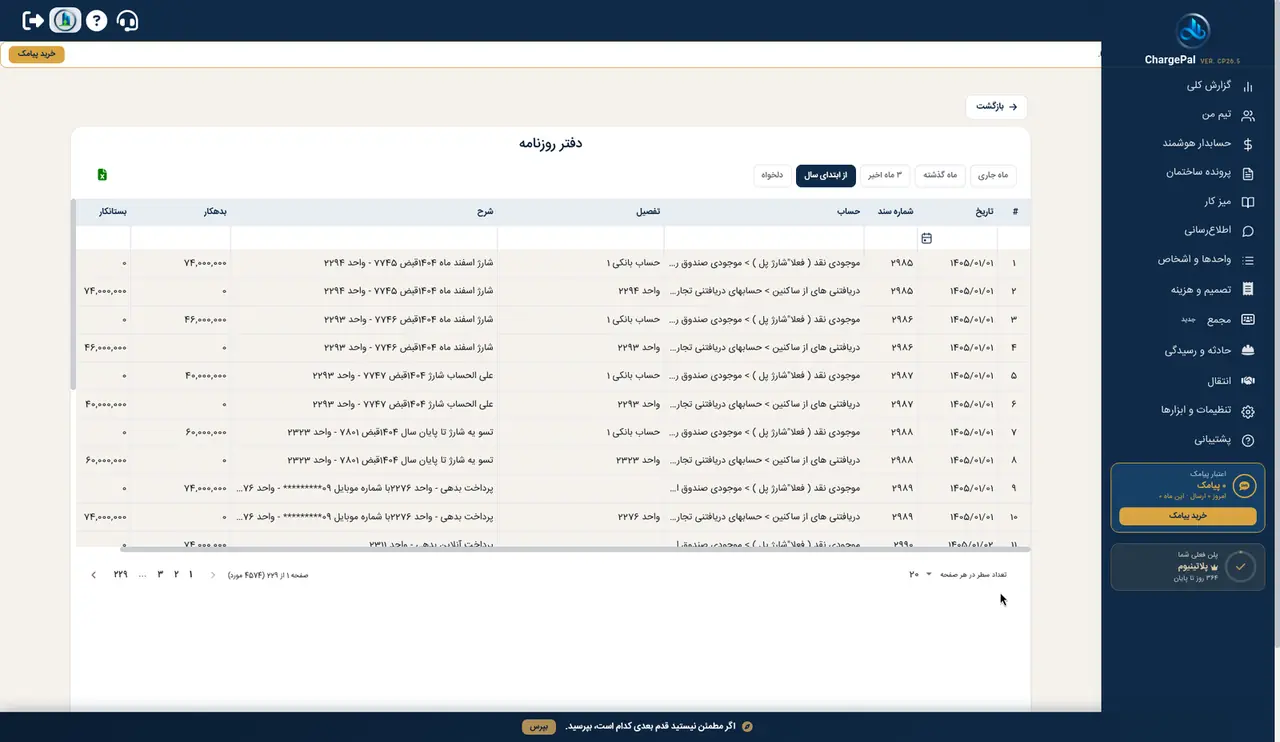Click the table's horizontal scrollbar
This screenshot has height=742, width=1280.
tap(575, 549)
